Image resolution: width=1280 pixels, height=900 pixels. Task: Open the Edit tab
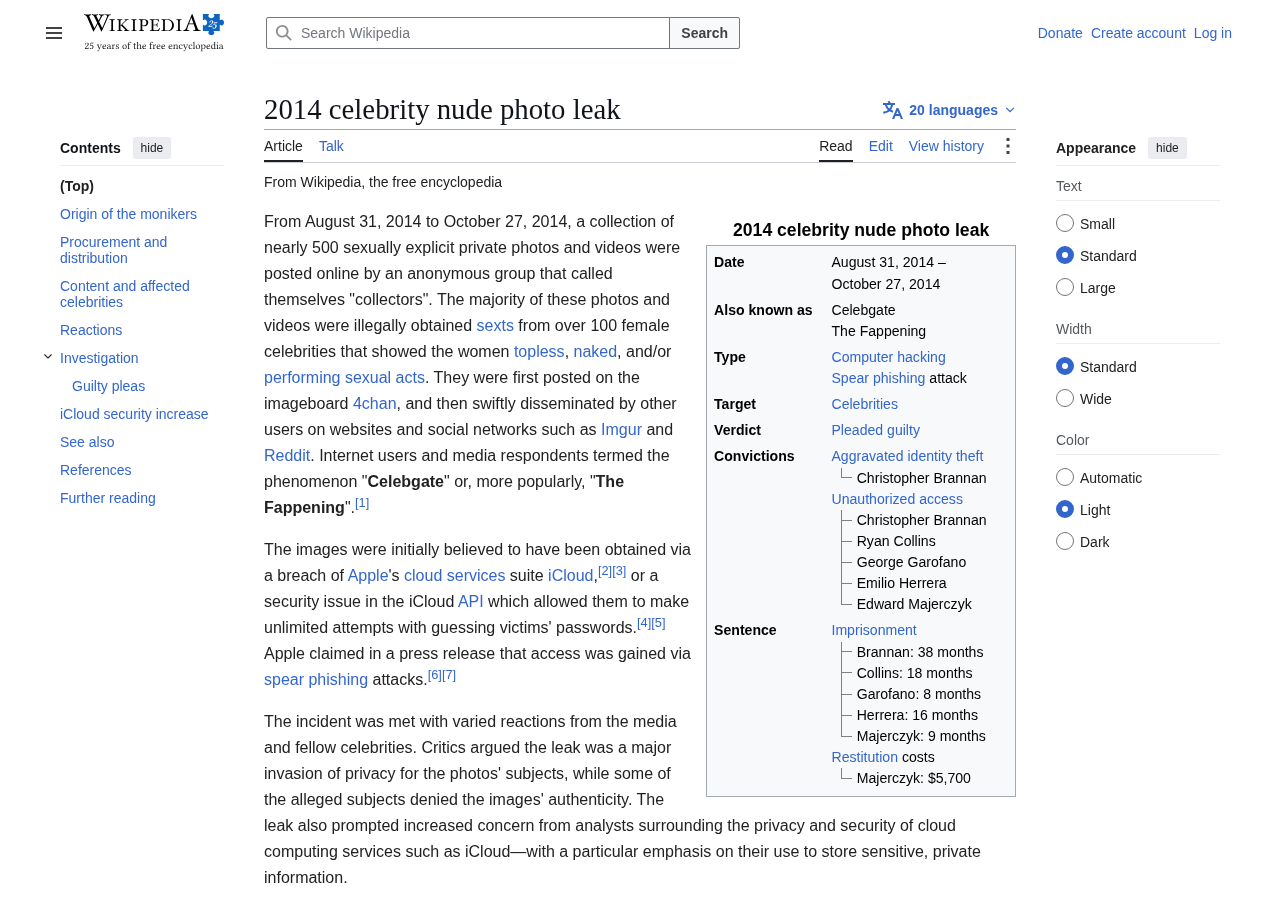coord(881,146)
